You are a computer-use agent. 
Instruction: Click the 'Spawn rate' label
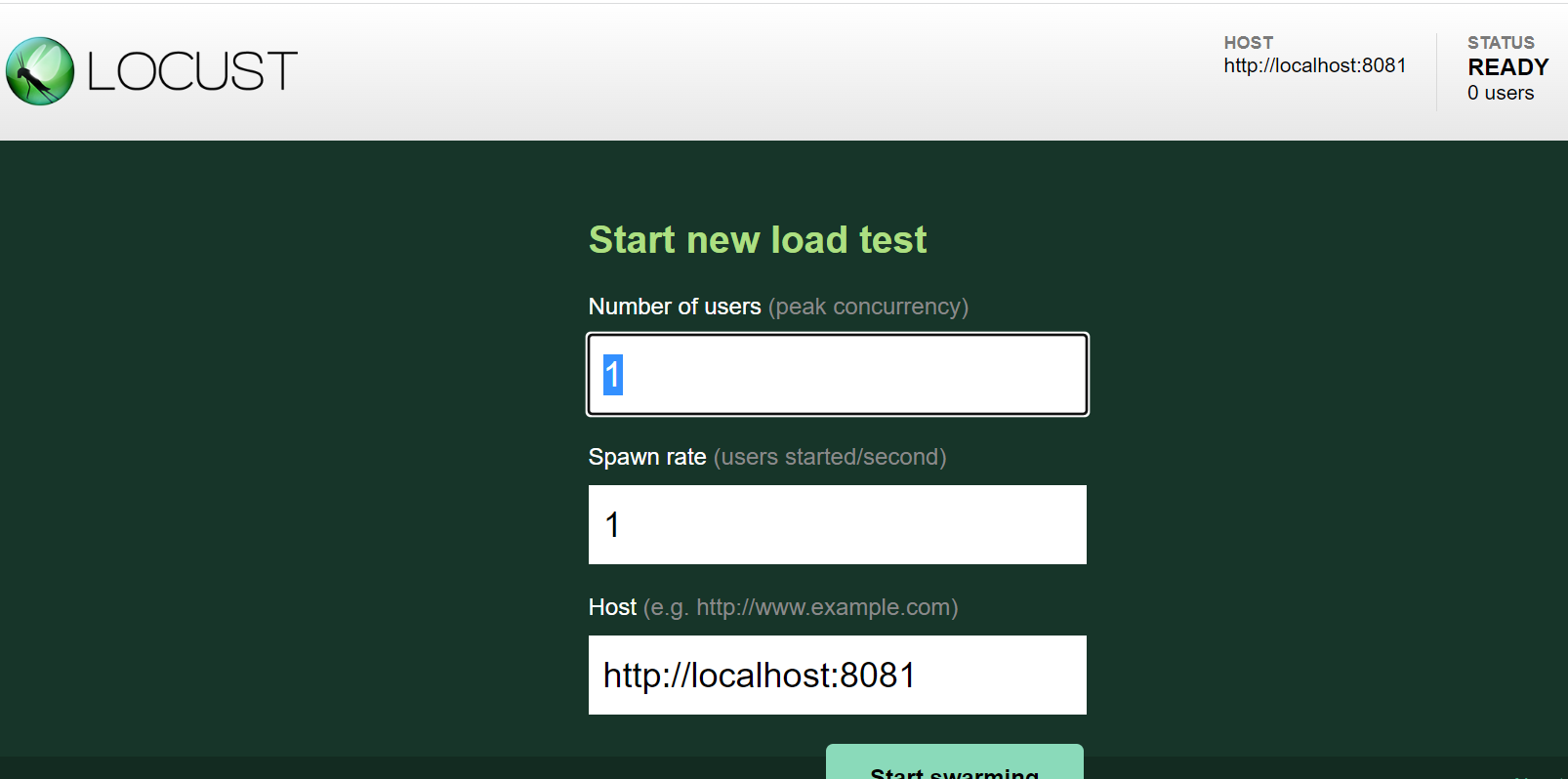tap(647, 457)
